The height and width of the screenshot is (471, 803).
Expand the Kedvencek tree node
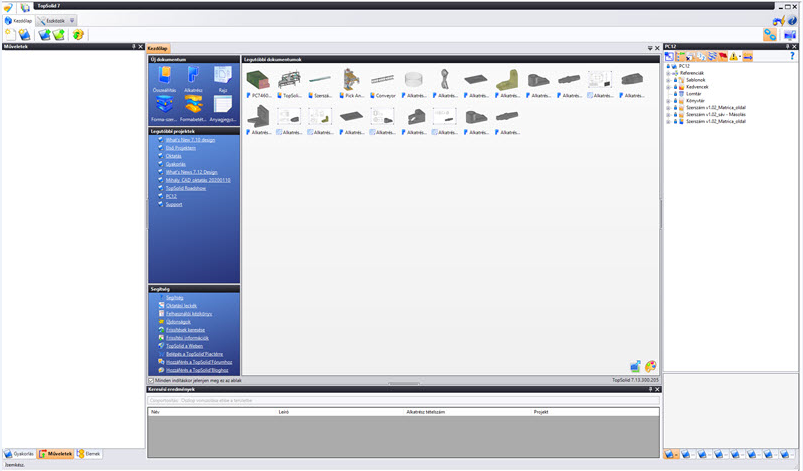coord(668,87)
